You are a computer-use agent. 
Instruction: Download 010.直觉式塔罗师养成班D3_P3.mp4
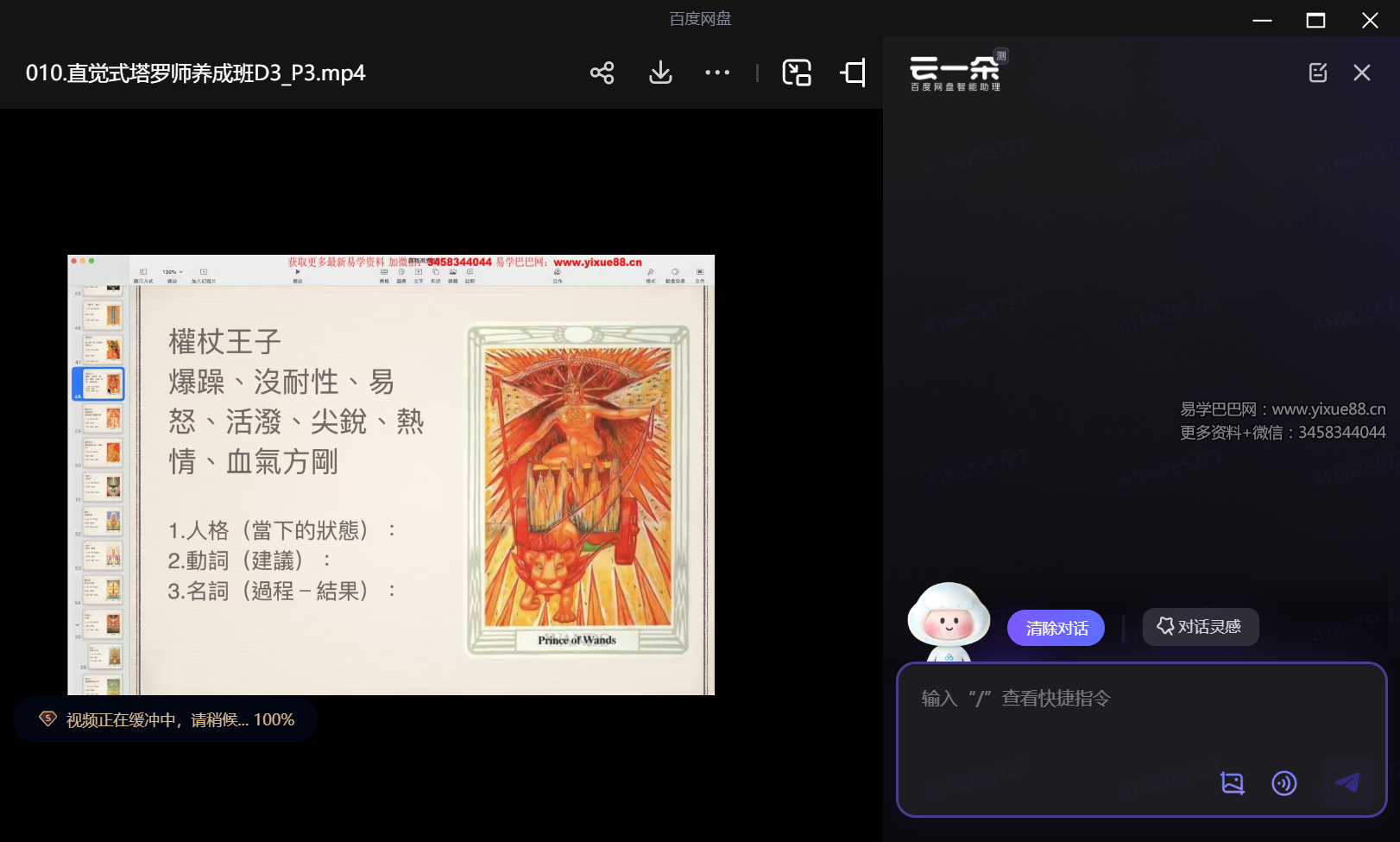click(659, 73)
